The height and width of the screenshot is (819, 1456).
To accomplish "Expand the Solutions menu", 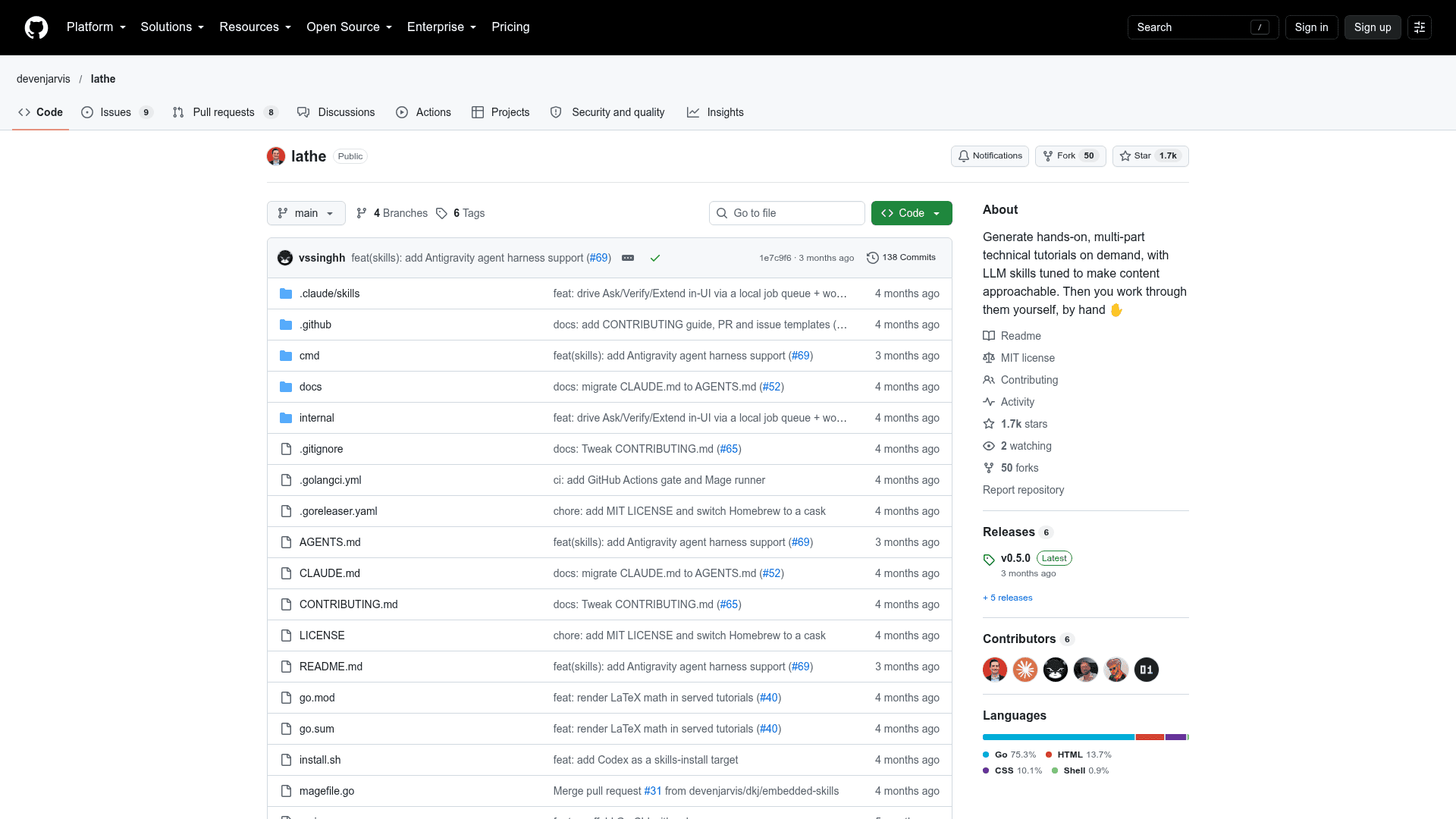I will coord(172,27).
